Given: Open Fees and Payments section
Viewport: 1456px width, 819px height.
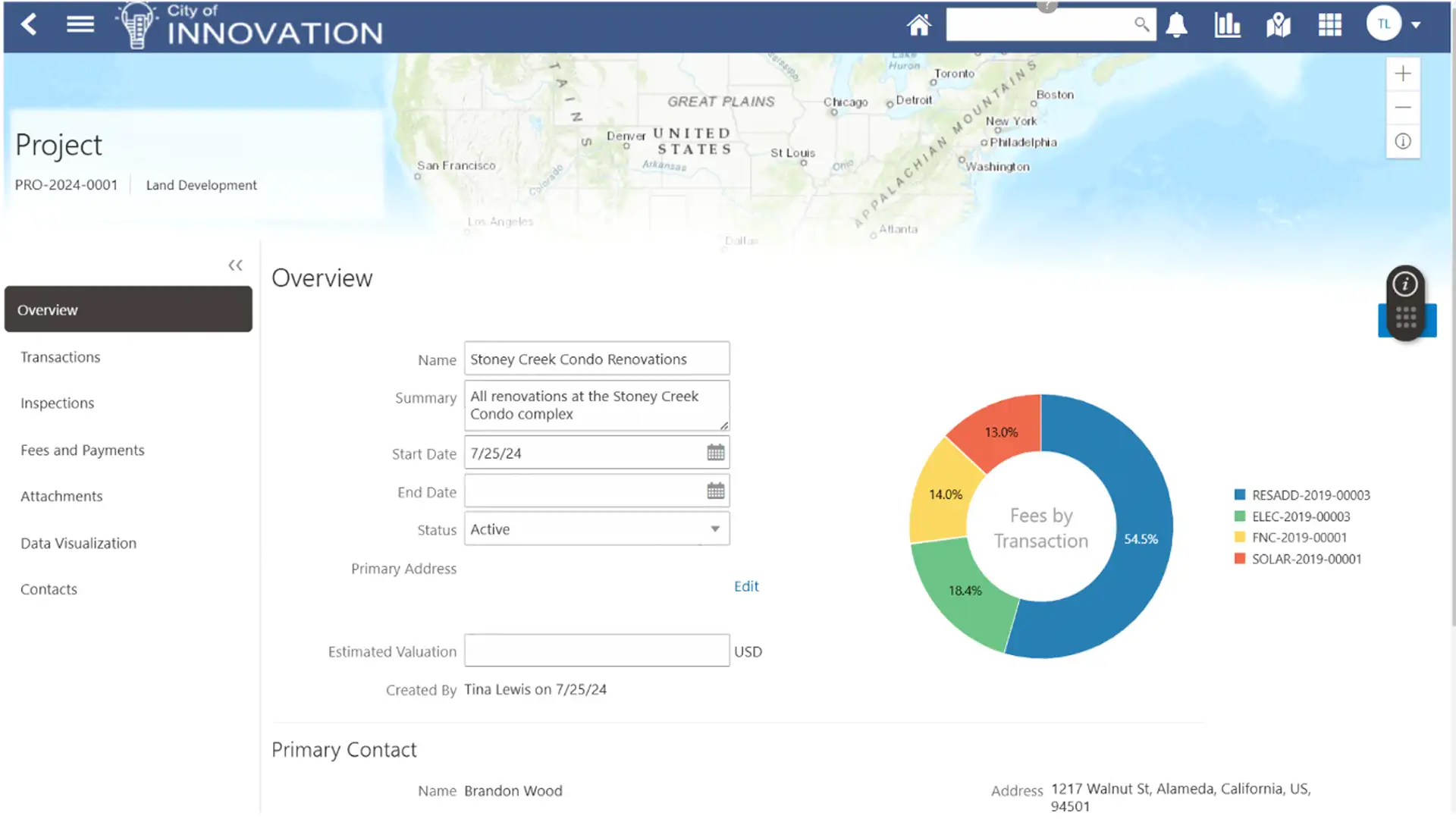Looking at the screenshot, I should click(82, 450).
